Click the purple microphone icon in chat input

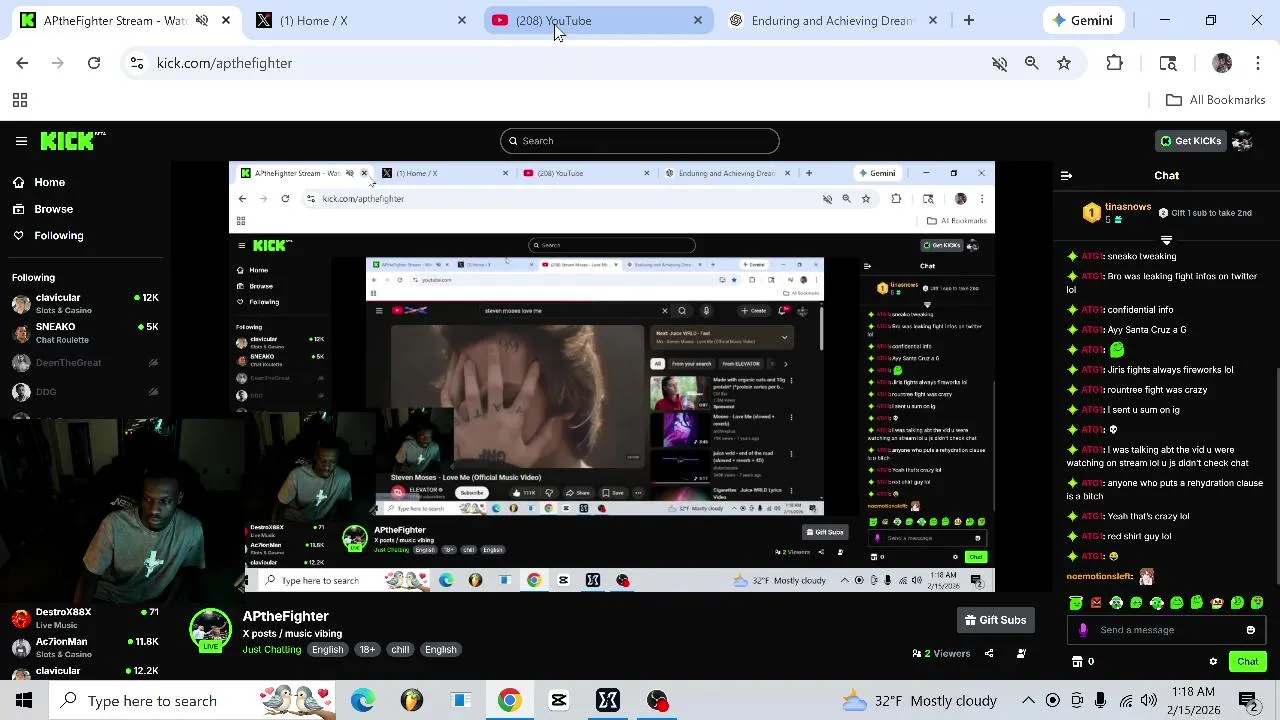[x=1083, y=630]
